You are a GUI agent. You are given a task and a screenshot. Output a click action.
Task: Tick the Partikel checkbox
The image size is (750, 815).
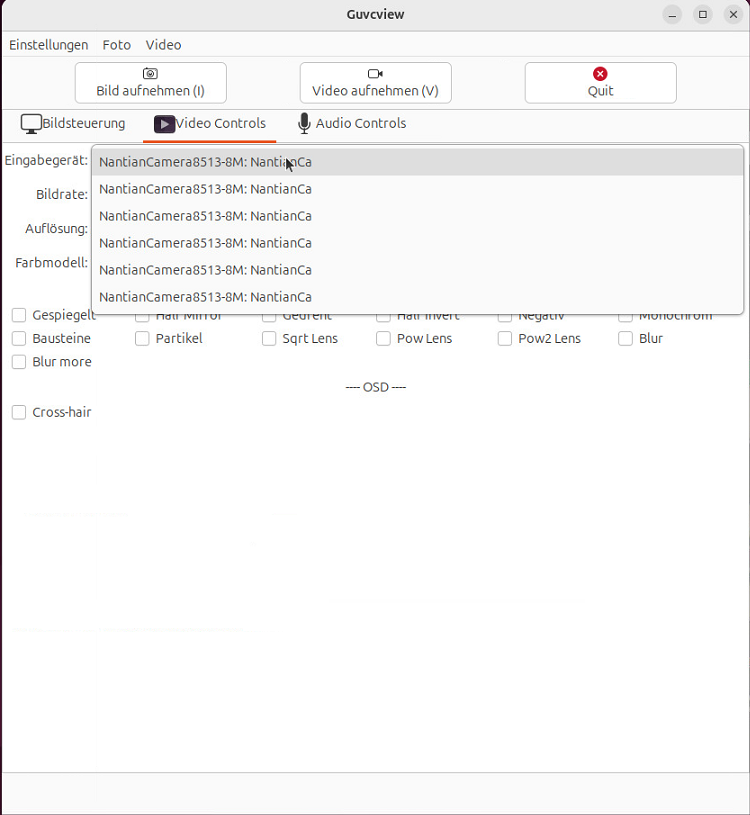tap(142, 338)
